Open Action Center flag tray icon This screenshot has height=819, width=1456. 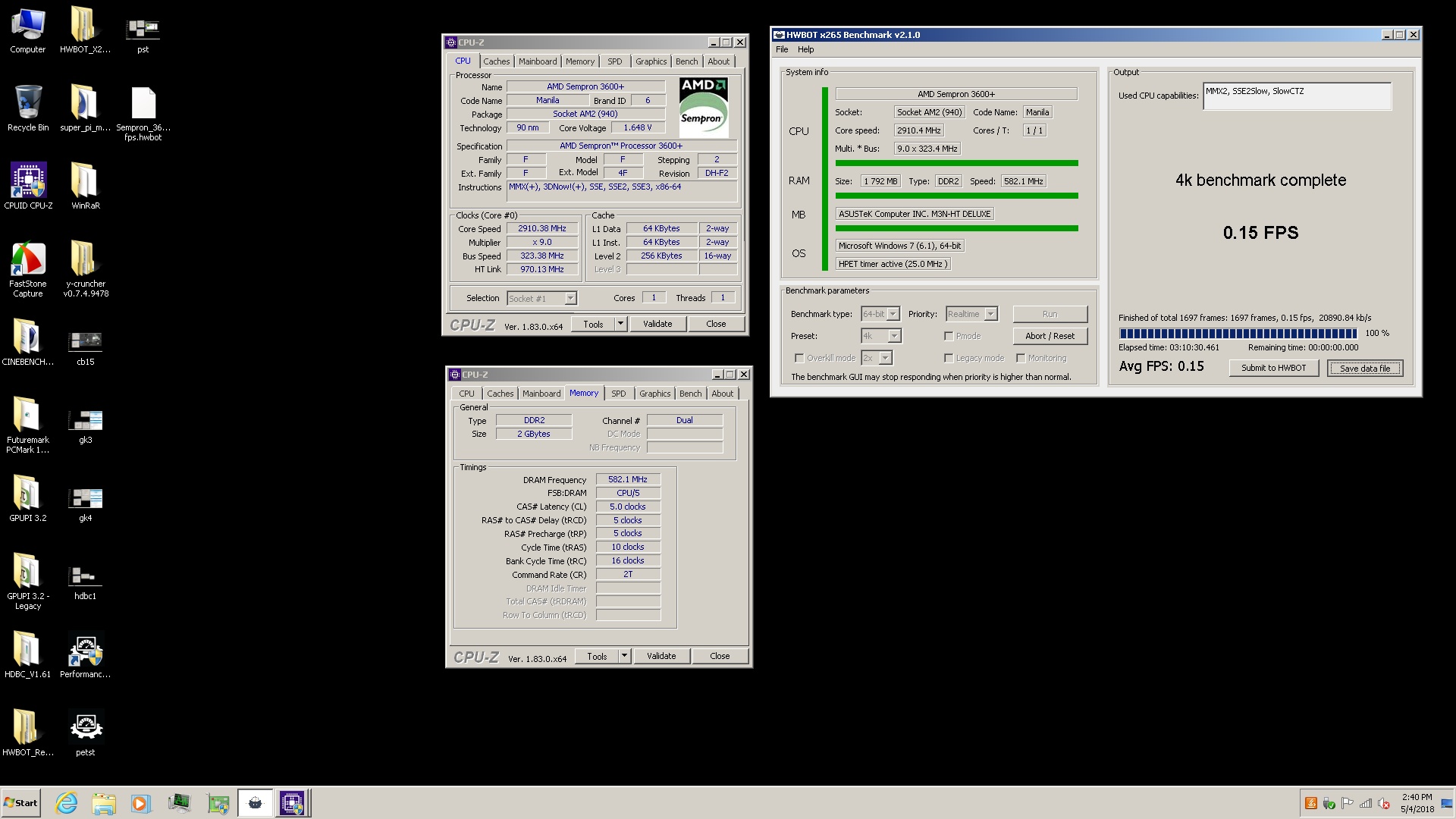coord(1348,804)
